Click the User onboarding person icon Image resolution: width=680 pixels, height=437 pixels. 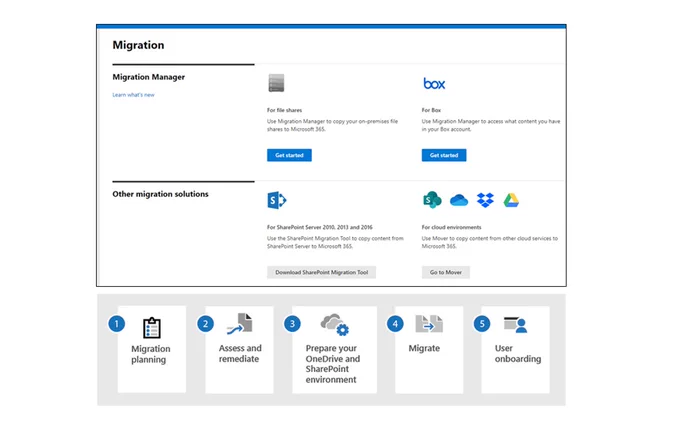(x=515, y=324)
